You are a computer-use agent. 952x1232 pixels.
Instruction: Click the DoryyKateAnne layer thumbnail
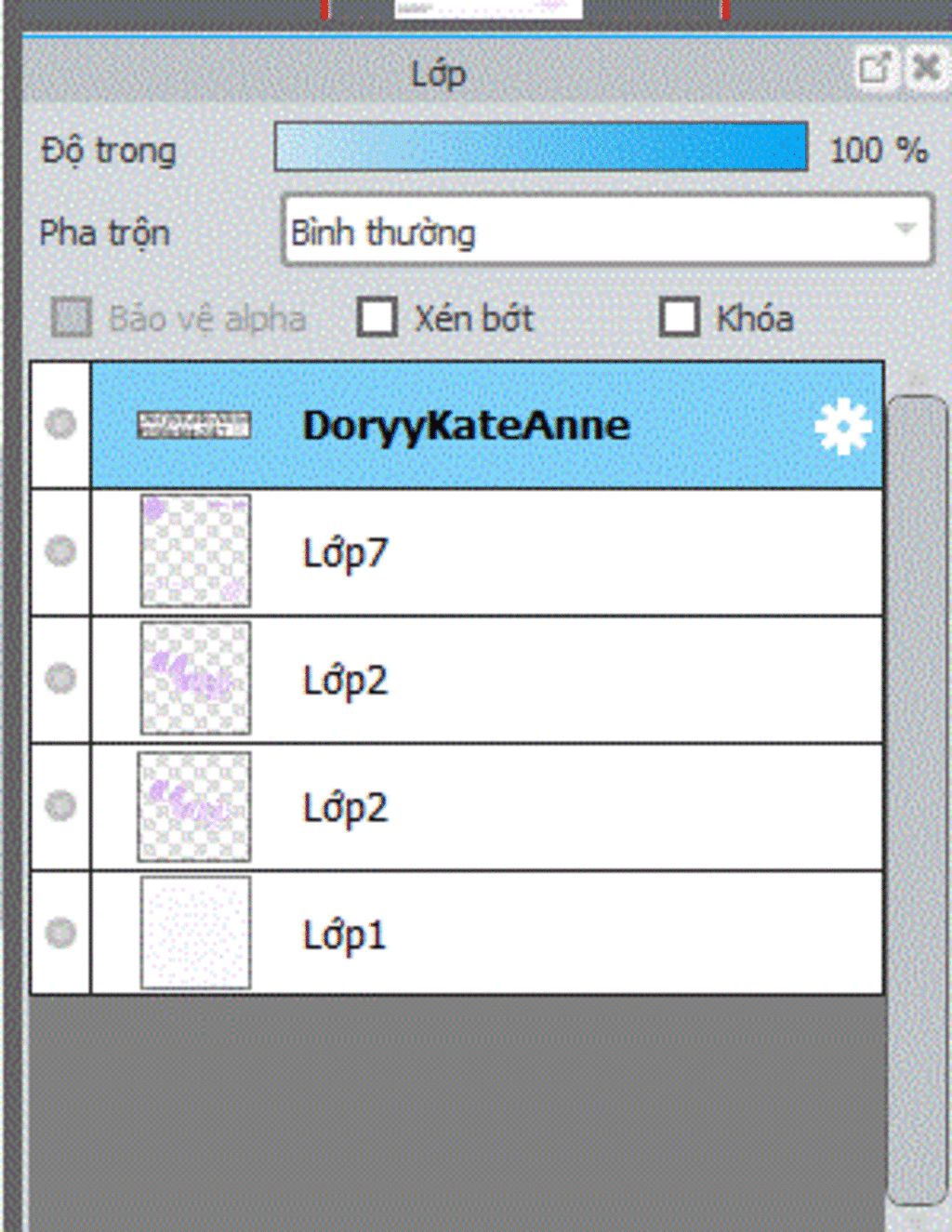click(194, 426)
